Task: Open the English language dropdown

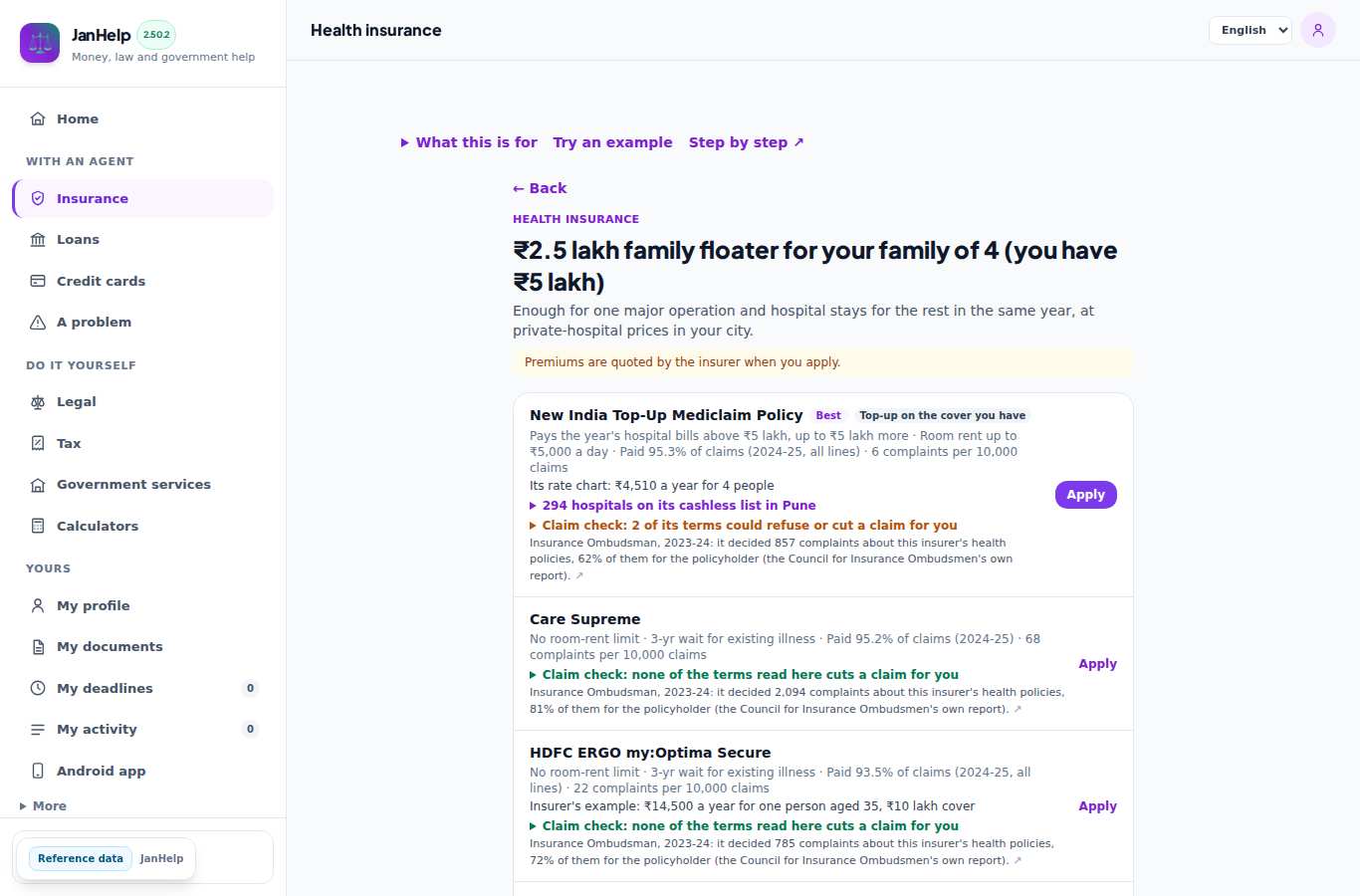Action: click(1250, 30)
